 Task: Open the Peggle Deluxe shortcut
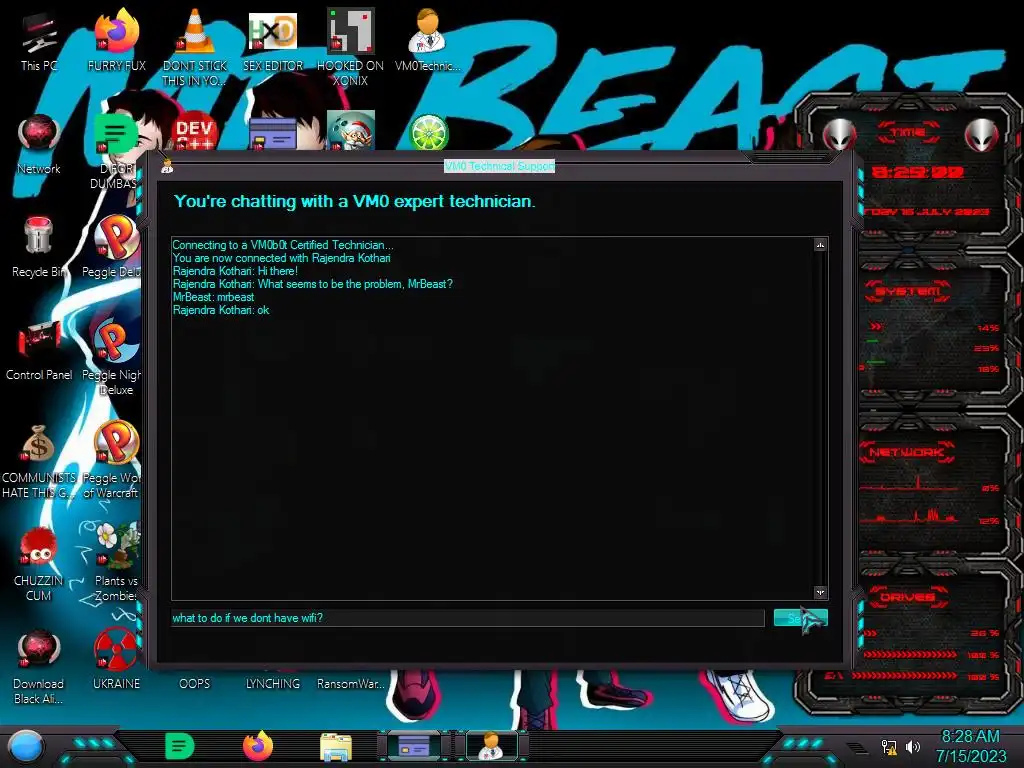115,247
